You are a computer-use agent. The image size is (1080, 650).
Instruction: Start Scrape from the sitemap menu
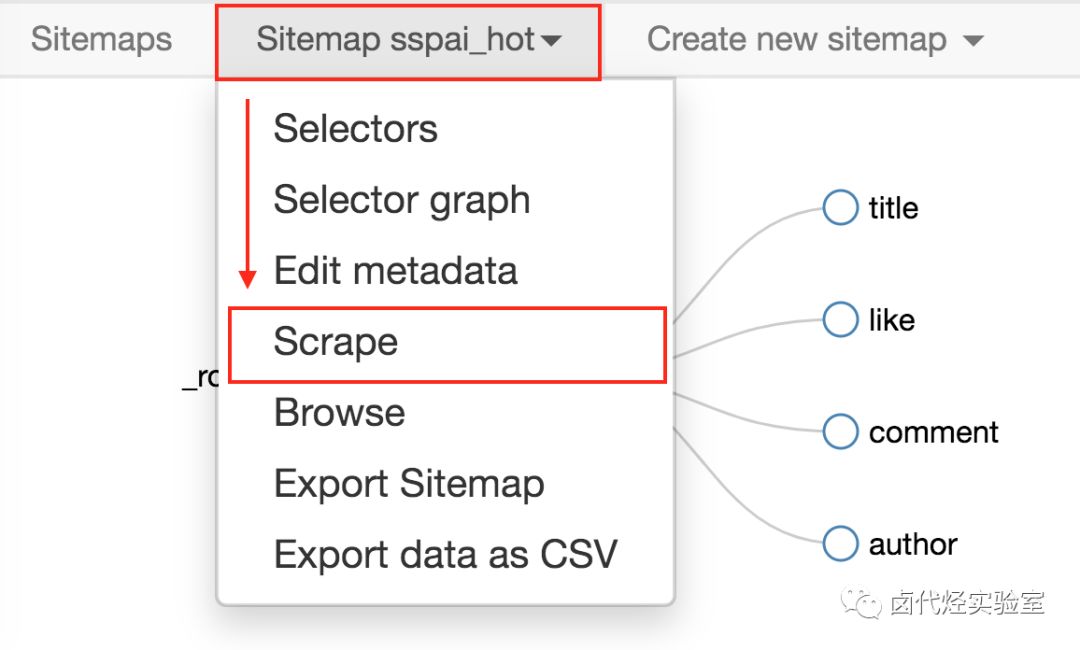336,342
